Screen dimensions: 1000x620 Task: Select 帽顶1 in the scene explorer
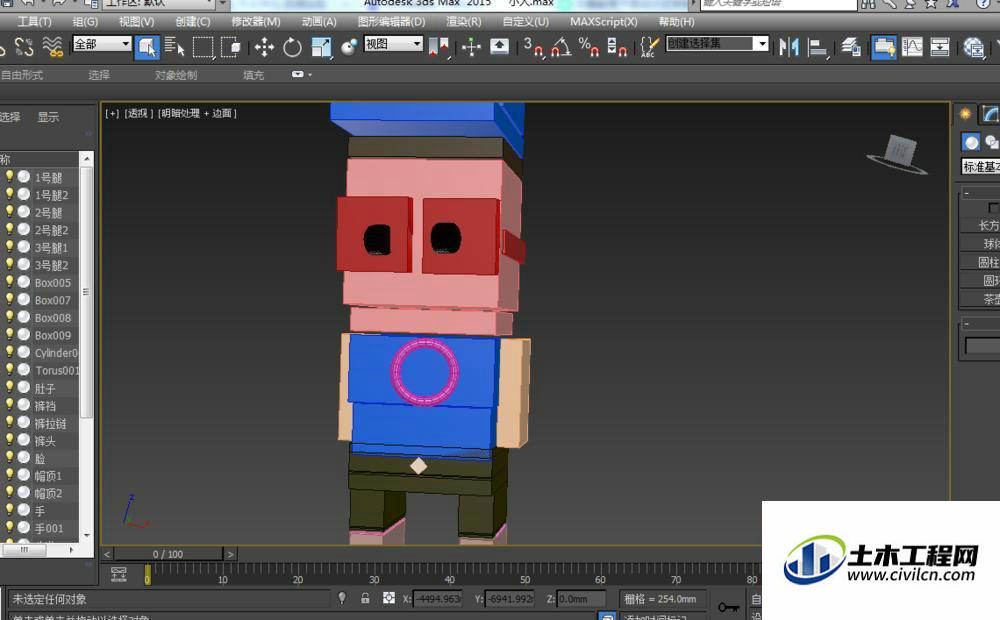pos(48,476)
